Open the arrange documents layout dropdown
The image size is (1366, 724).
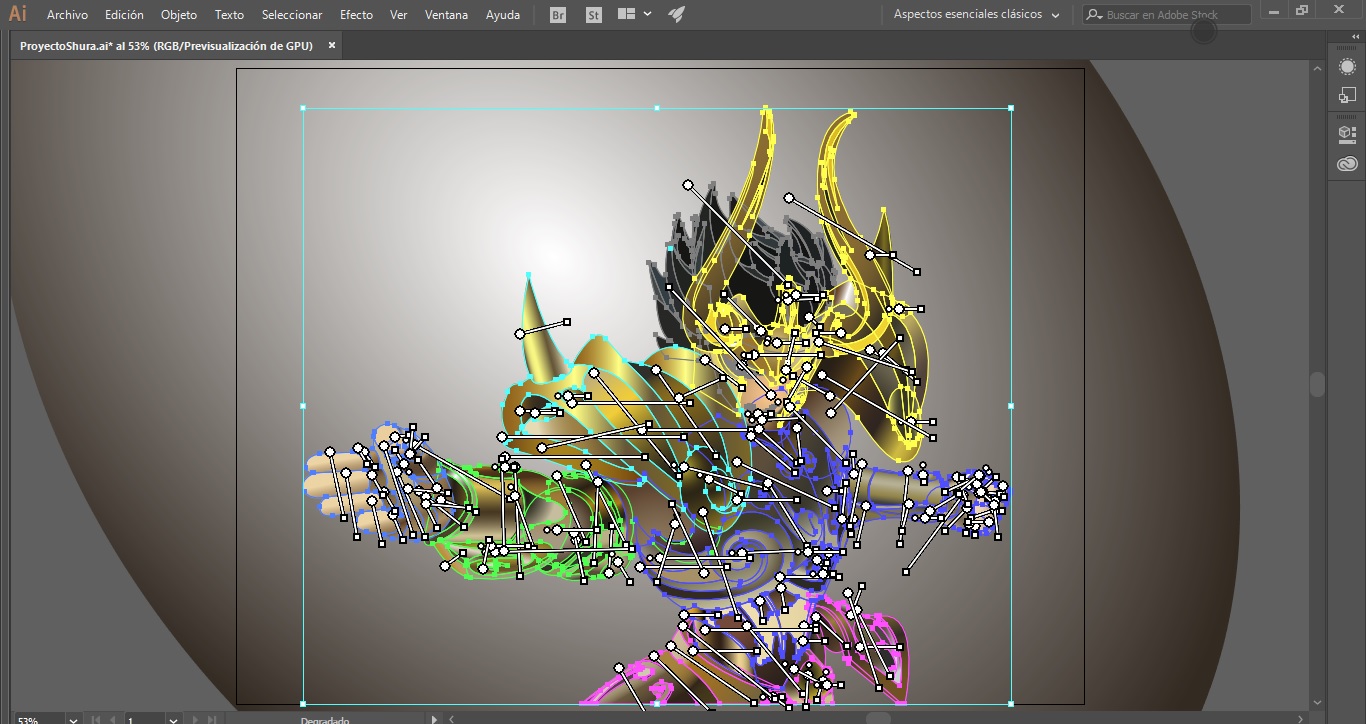tap(635, 14)
